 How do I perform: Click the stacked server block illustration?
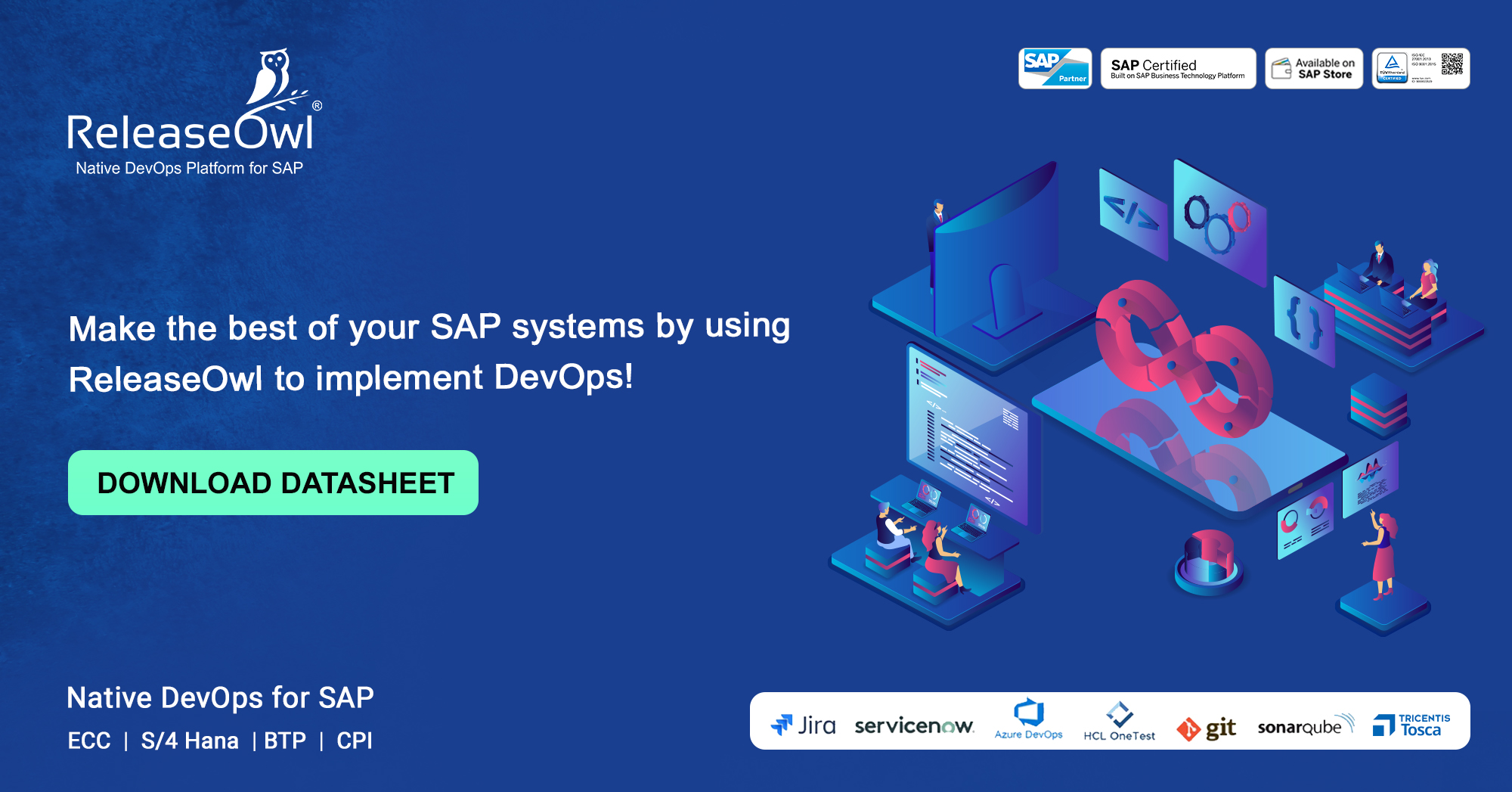[x=1379, y=405]
